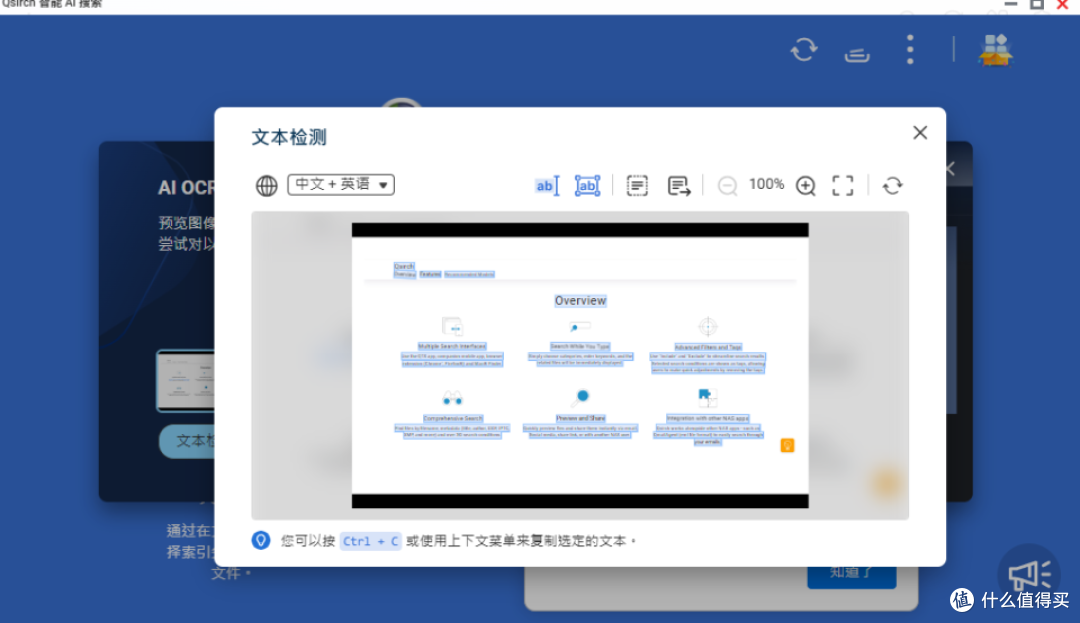Select the thumbnail in AI OCR panel
Viewport: 1080px width, 623px height.
click(185, 381)
